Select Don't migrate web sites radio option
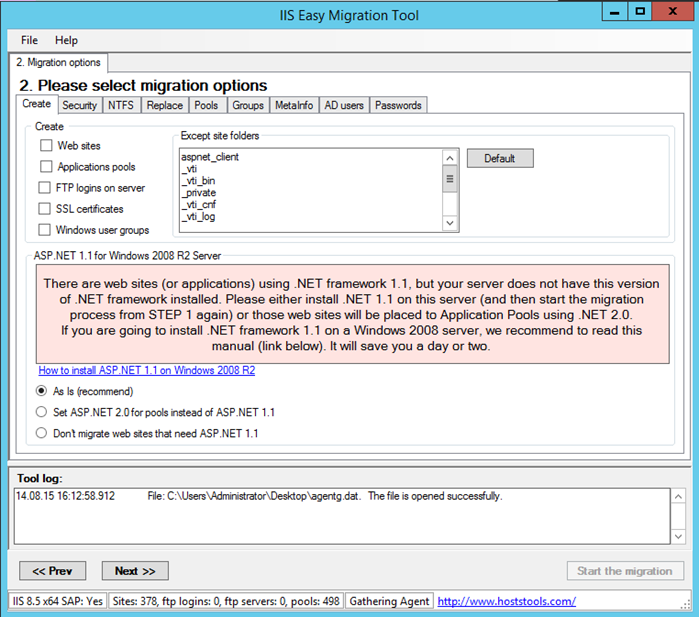This screenshot has width=699, height=617. pyautogui.click(x=41, y=433)
